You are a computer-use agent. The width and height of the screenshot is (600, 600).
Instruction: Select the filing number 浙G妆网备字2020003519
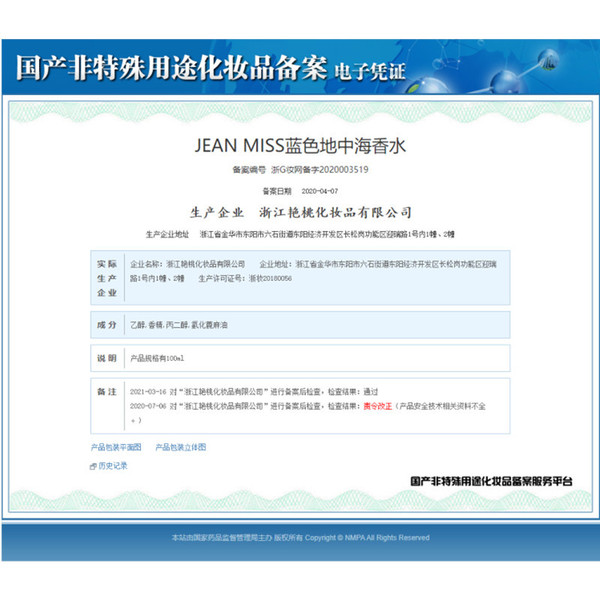[x=320, y=170]
